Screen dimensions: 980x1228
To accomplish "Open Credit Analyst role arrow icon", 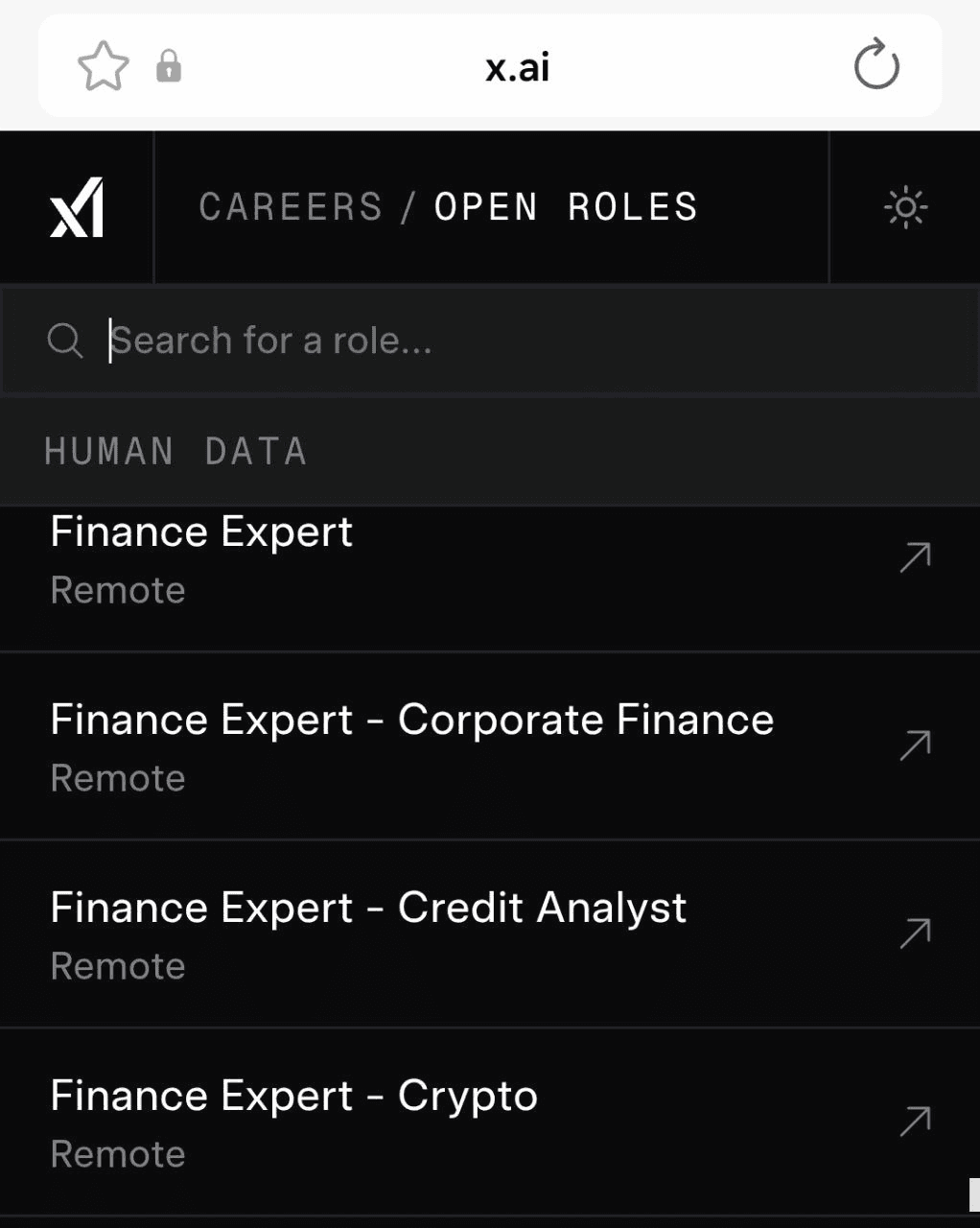I will pos(915,933).
